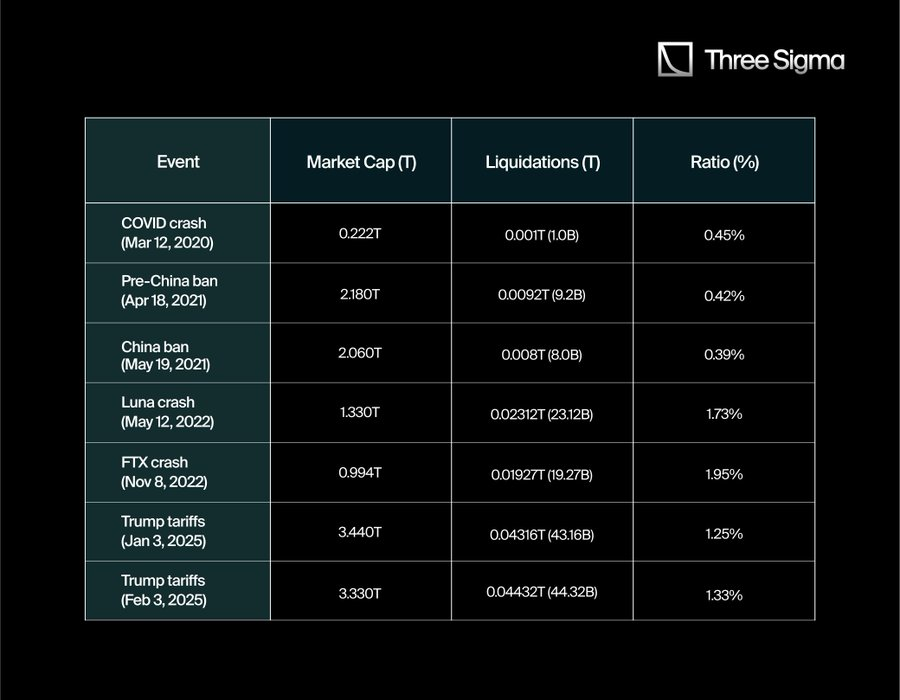This screenshot has height=700, width=900.
Task: Click the 0.39% ratio value
Action: click(x=724, y=355)
